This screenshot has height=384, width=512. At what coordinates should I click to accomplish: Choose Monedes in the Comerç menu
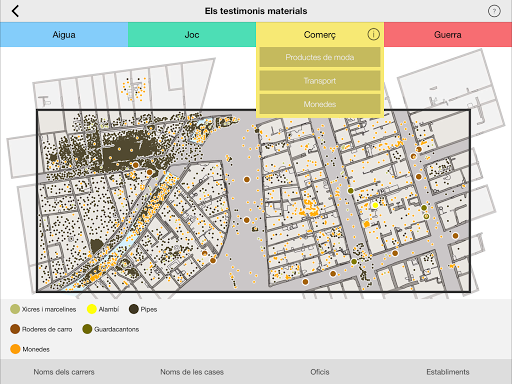point(320,104)
